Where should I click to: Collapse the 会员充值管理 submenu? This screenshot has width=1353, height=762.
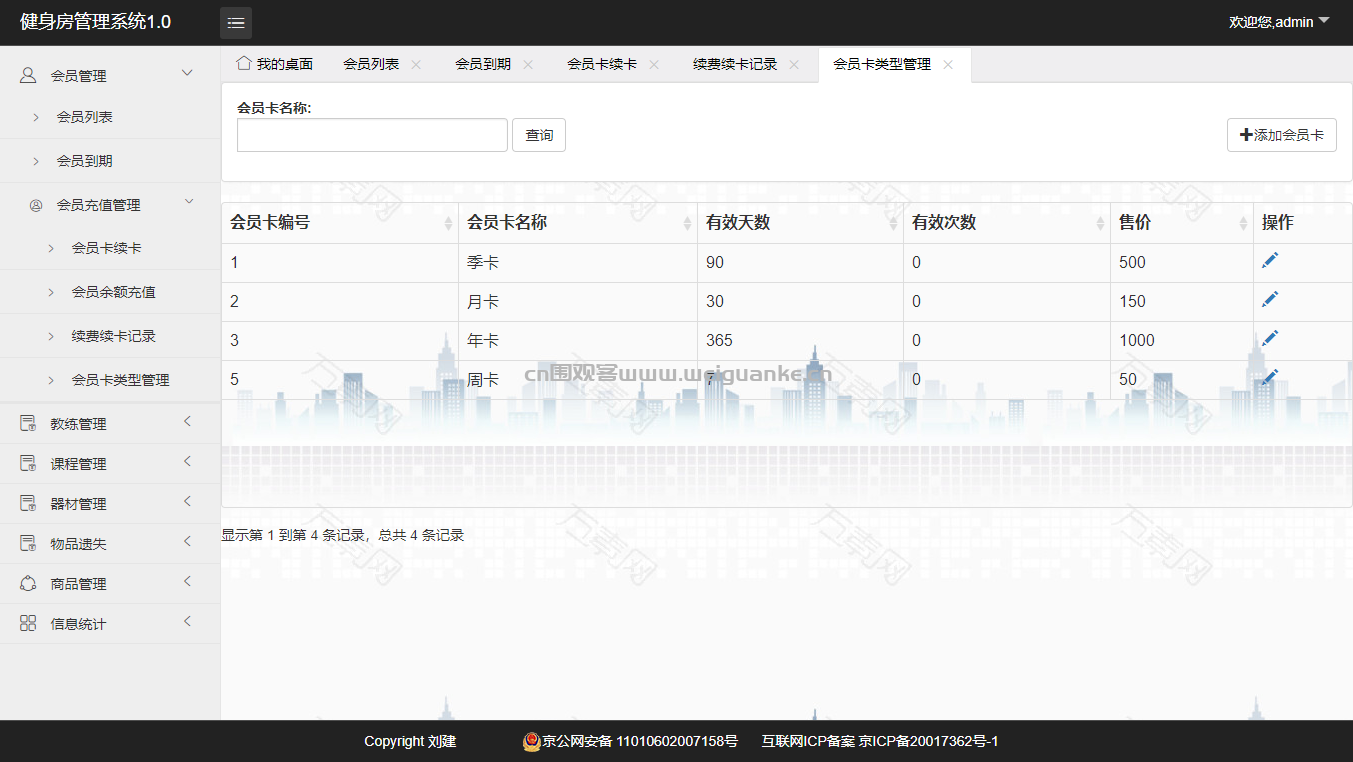(189, 202)
